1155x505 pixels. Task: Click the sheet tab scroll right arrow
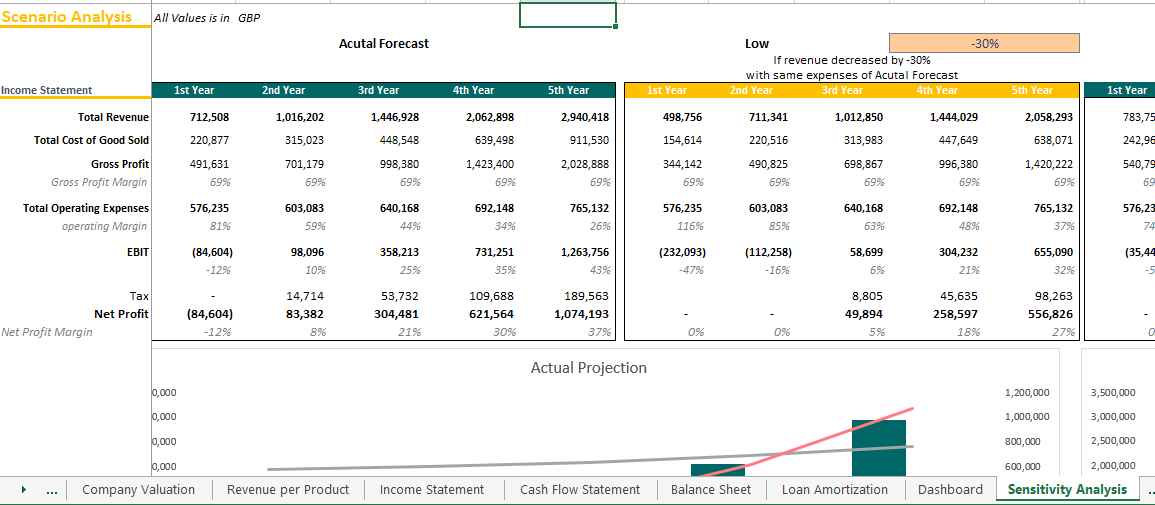[x=23, y=490]
